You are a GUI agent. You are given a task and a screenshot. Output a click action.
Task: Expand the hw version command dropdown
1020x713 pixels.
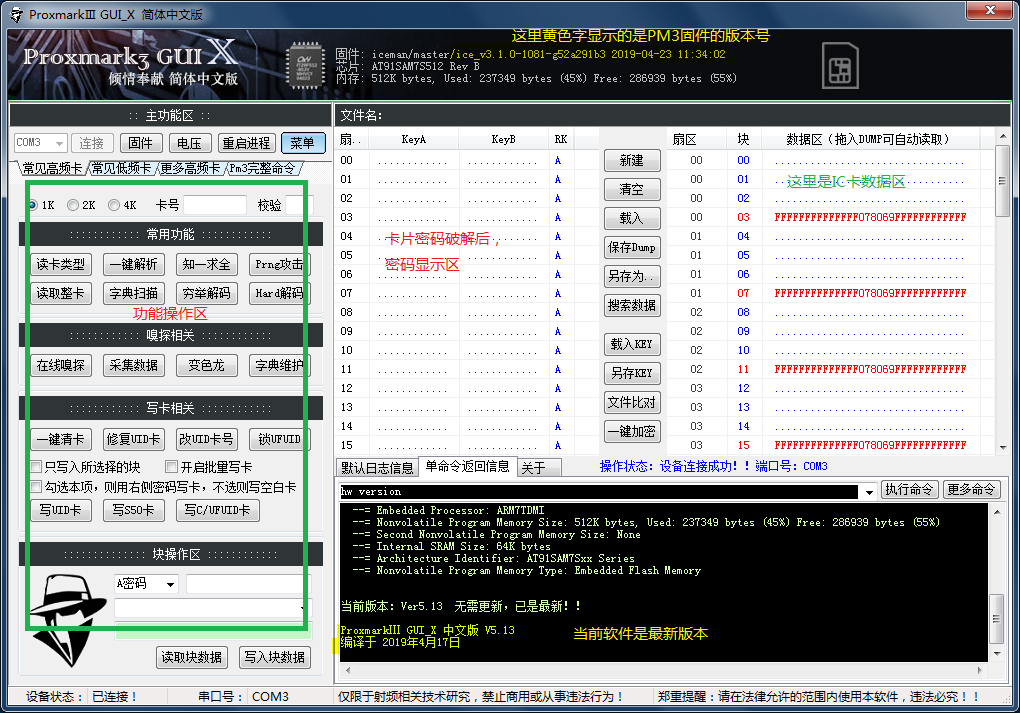(869, 492)
